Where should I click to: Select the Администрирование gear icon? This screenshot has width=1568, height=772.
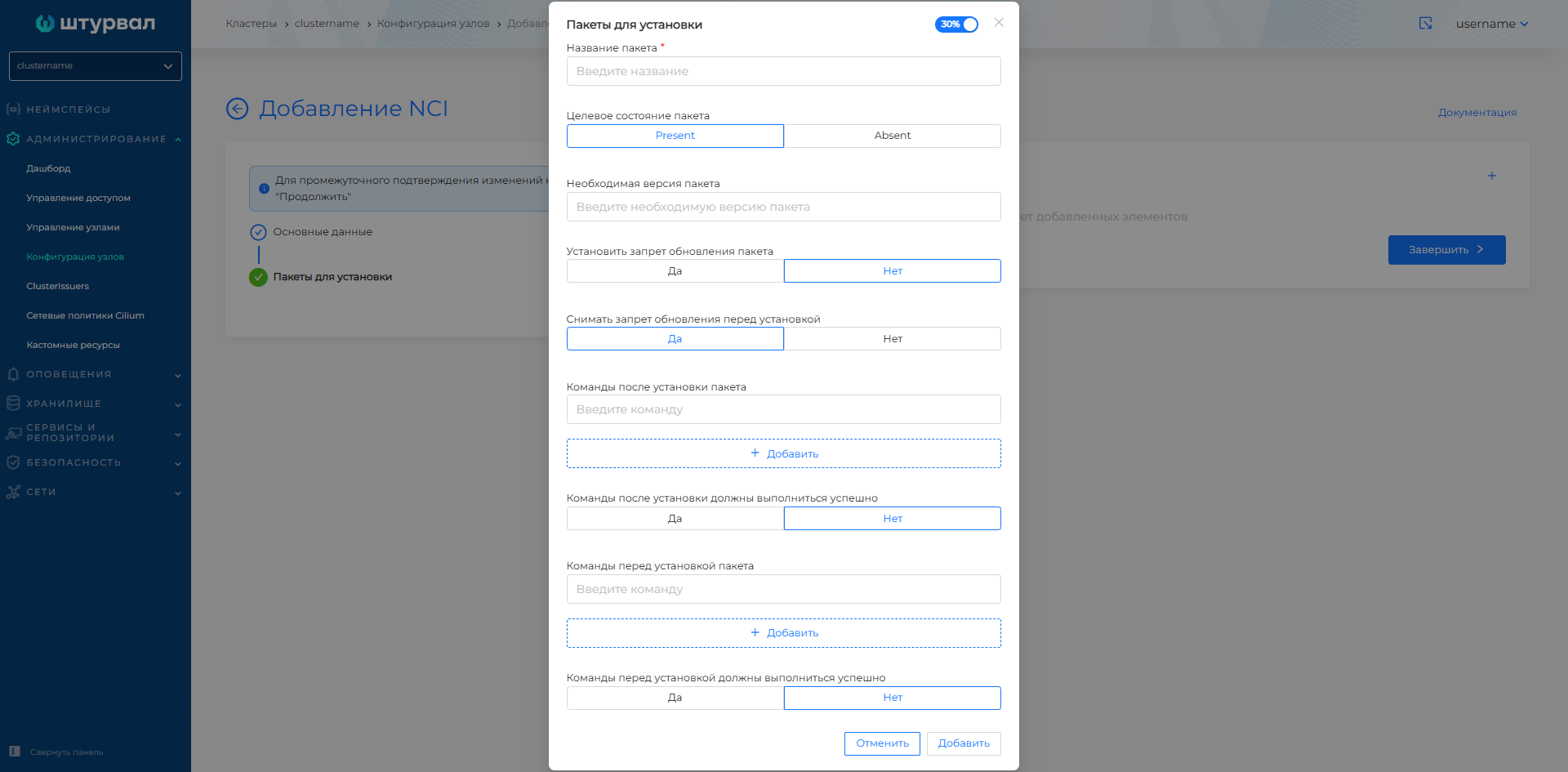tap(13, 139)
